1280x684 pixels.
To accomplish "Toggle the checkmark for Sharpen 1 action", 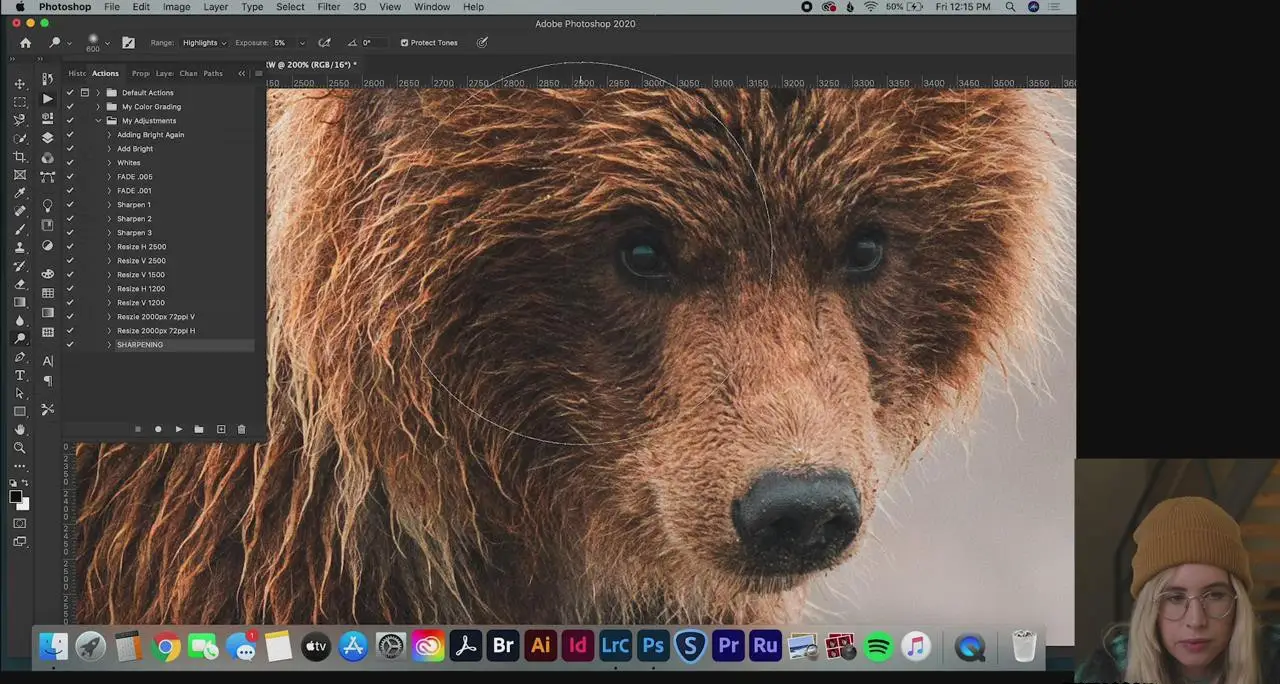I will 70,205.
